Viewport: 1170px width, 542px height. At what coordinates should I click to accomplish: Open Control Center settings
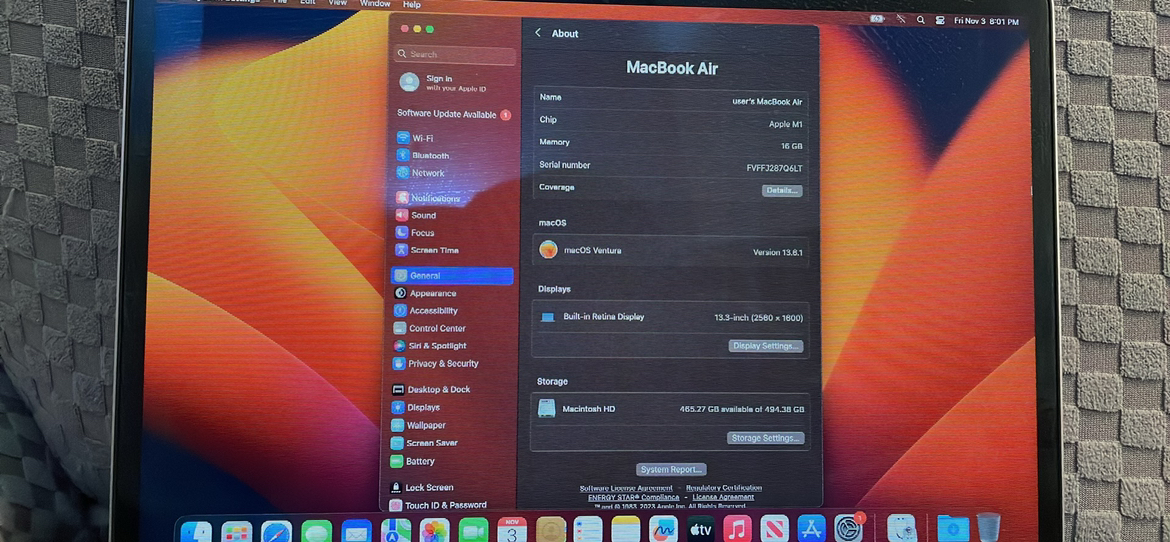(429, 328)
